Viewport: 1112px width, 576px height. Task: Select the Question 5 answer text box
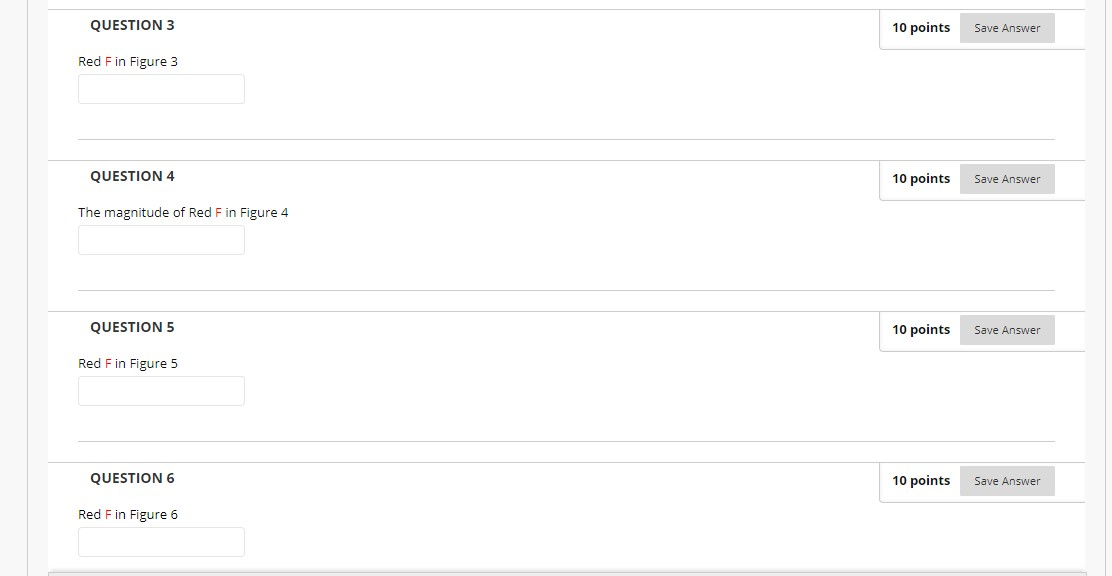tap(162, 392)
